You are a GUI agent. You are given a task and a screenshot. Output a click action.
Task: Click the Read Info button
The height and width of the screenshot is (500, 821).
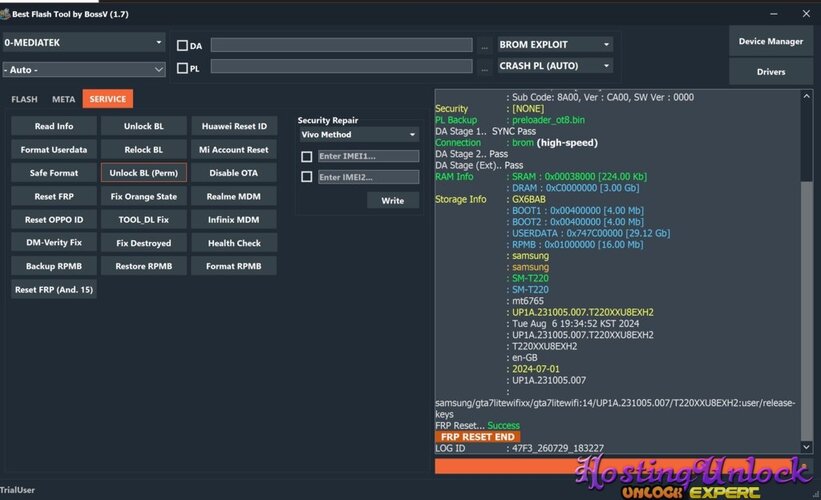click(x=54, y=126)
